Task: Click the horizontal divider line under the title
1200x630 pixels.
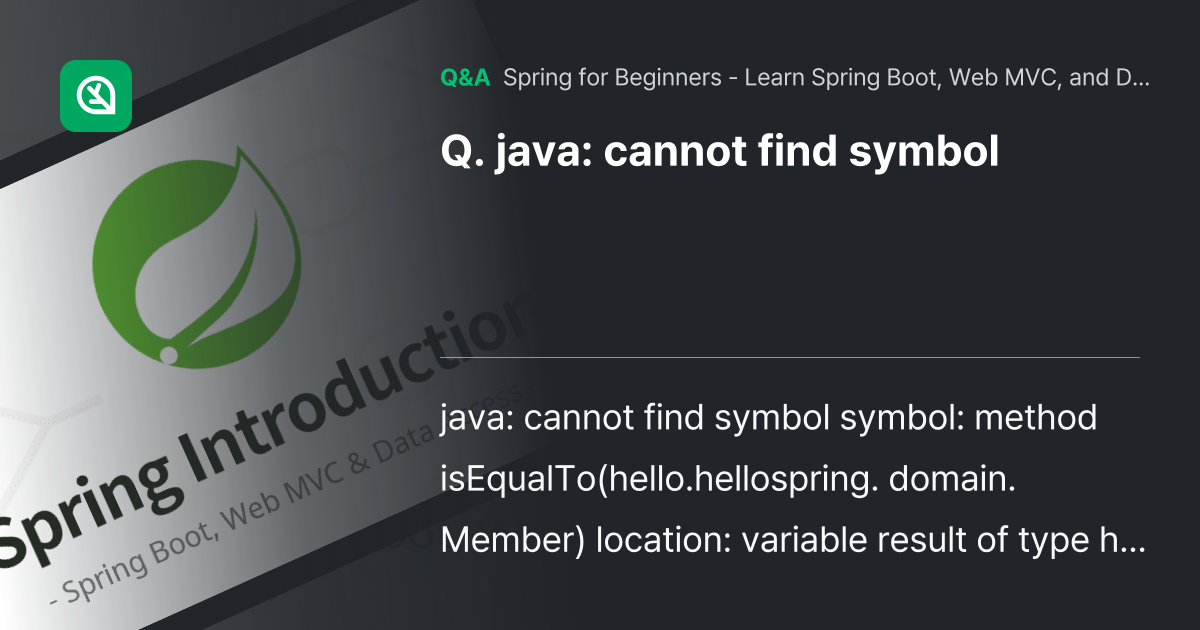Action: tap(790, 357)
